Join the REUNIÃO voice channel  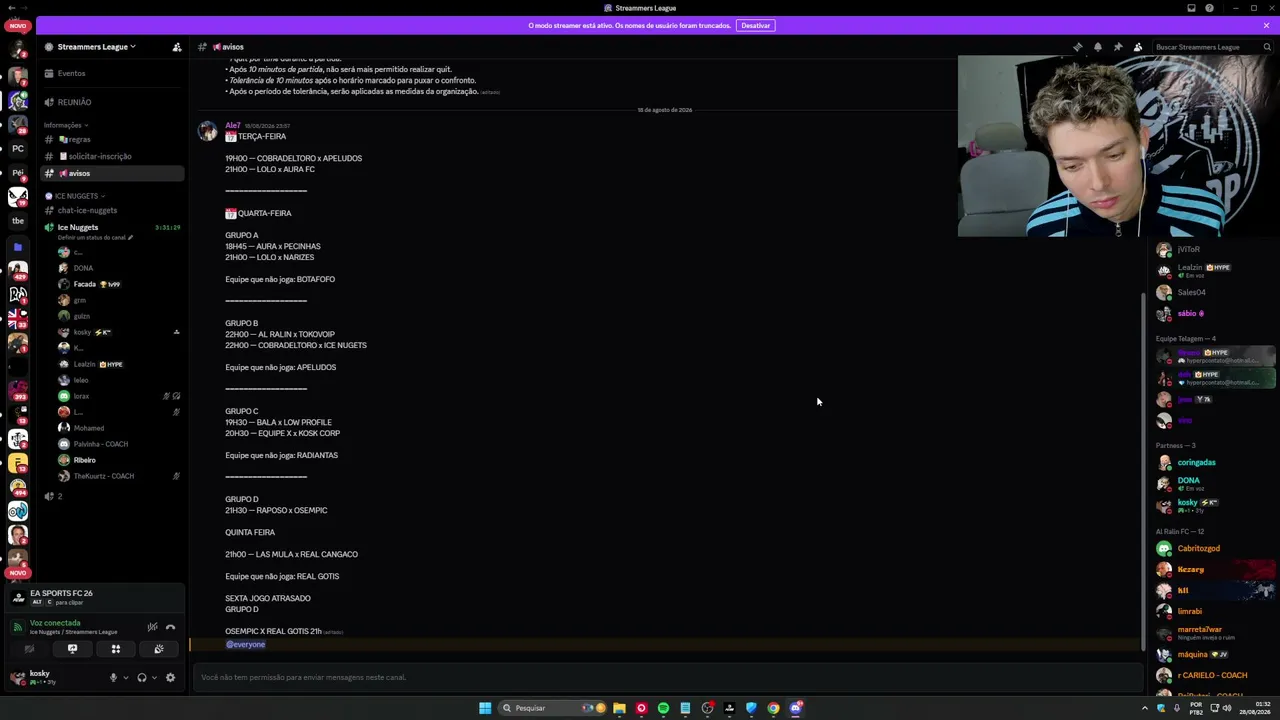(x=112, y=102)
